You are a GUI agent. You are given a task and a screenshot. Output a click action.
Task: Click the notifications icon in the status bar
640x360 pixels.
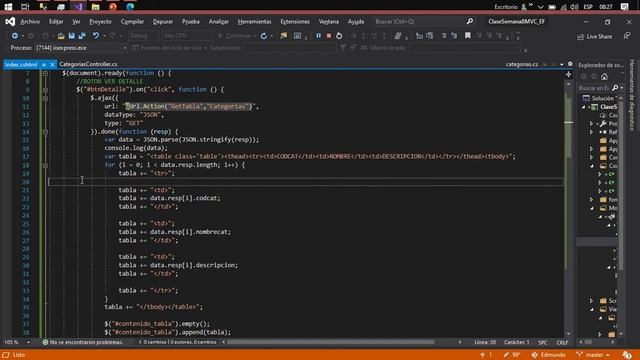[x=627, y=355]
